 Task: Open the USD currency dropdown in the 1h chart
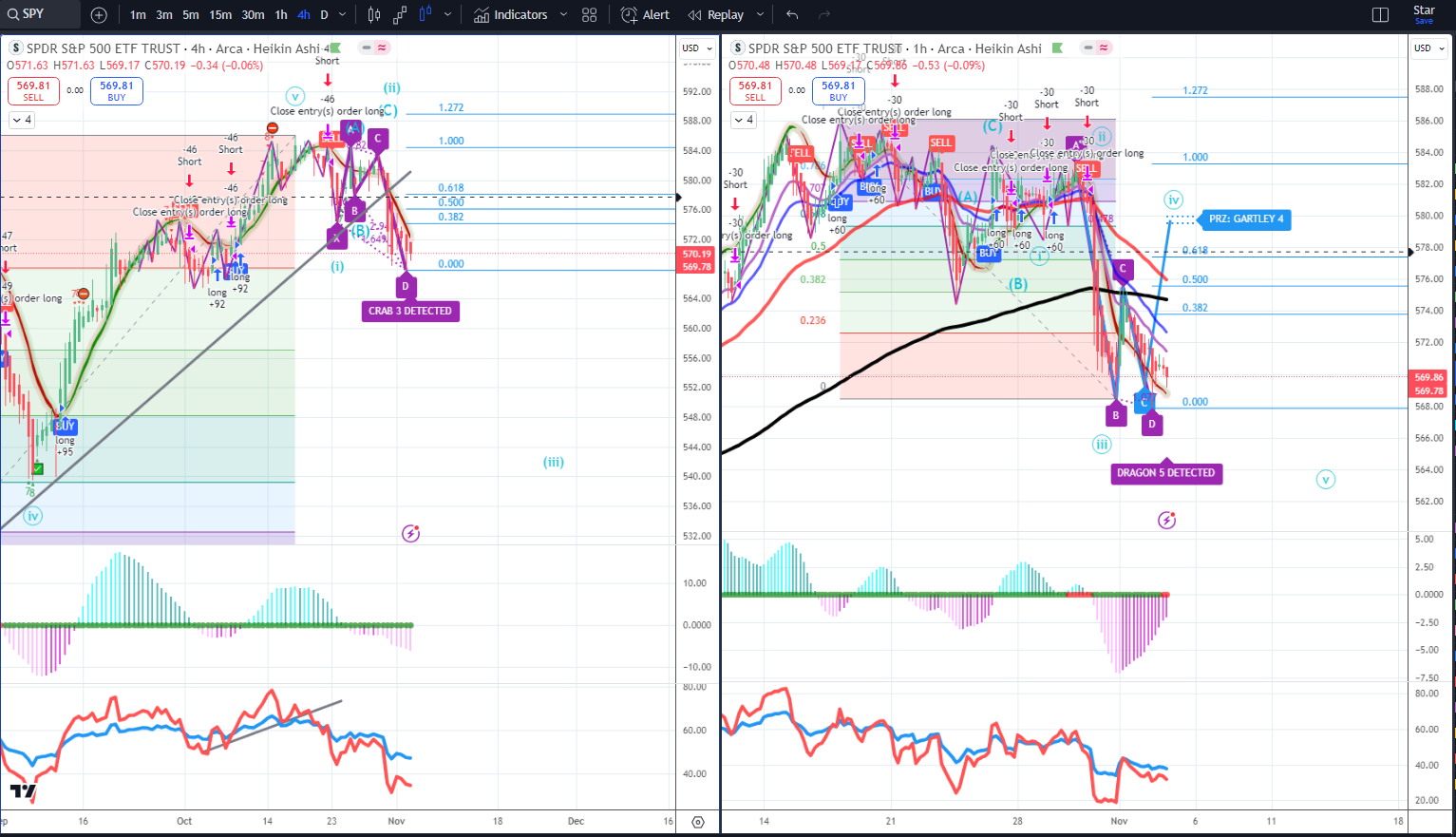pyautogui.click(x=1428, y=48)
